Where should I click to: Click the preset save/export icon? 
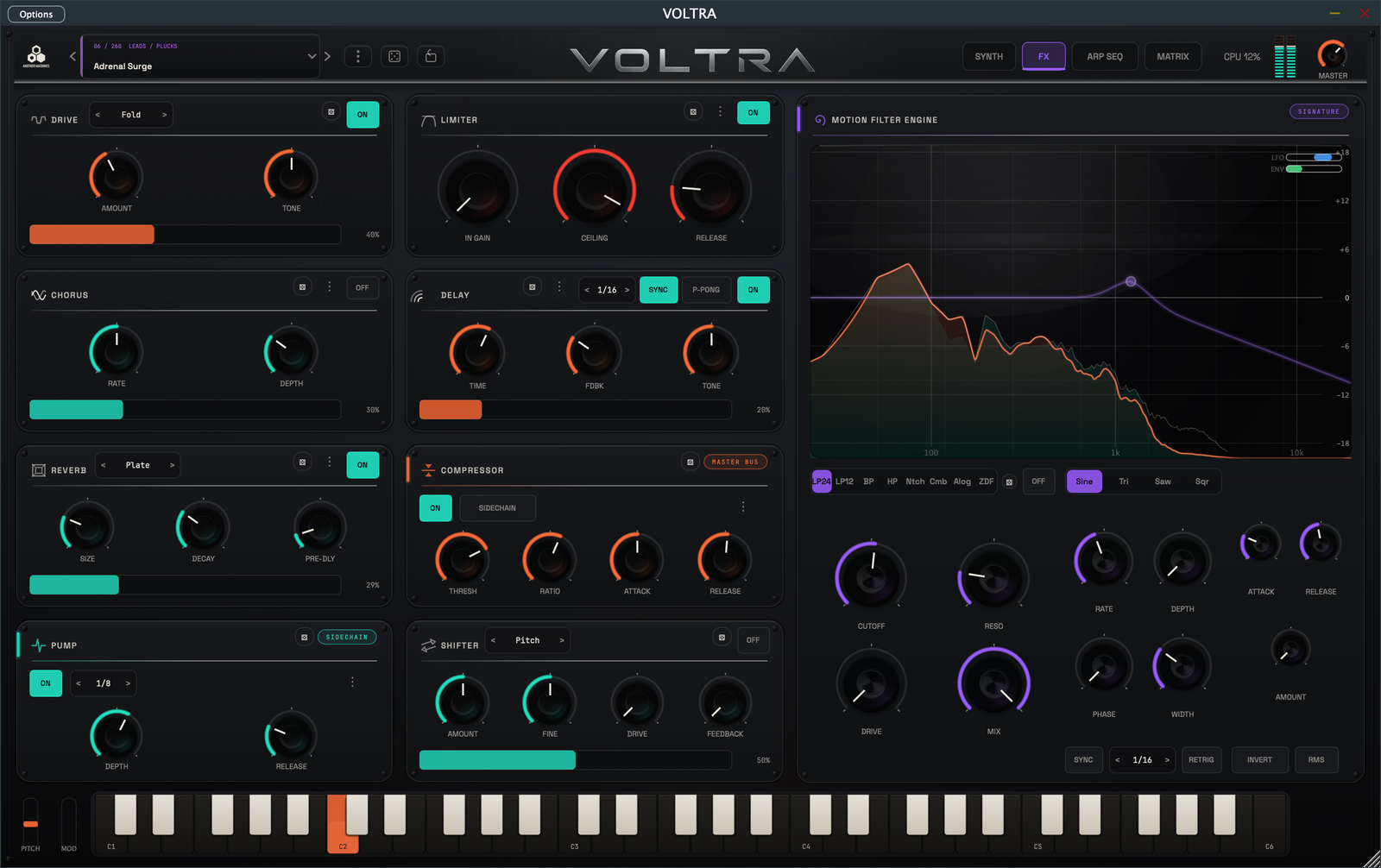[x=431, y=56]
